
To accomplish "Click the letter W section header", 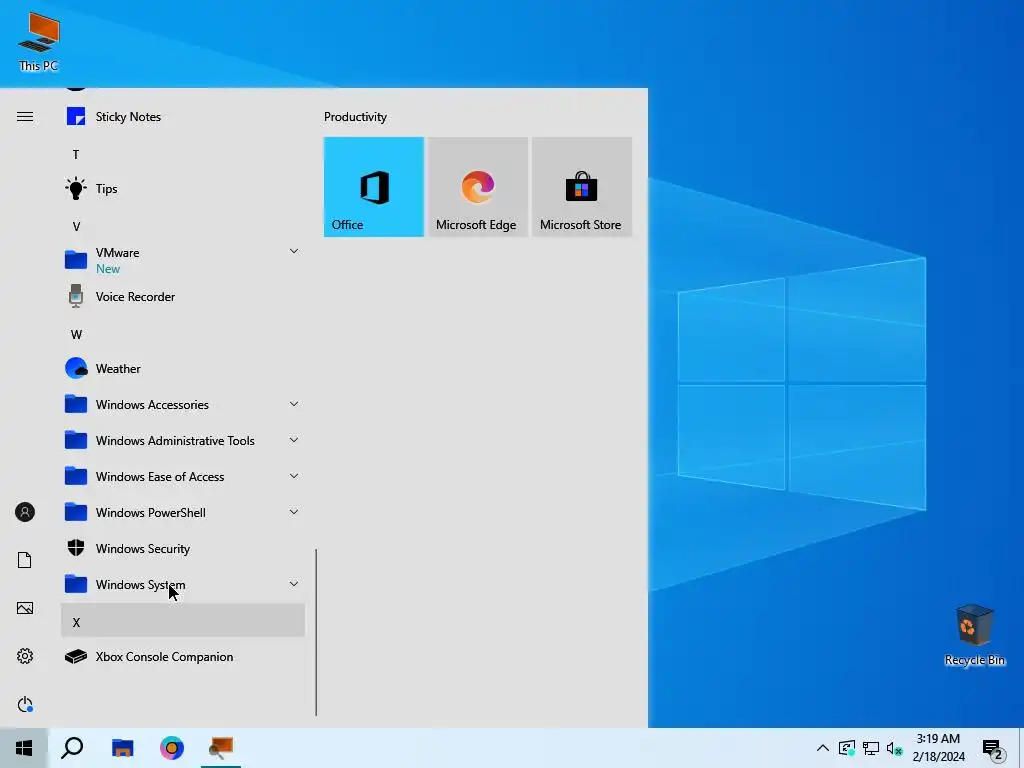I will 183,334.
